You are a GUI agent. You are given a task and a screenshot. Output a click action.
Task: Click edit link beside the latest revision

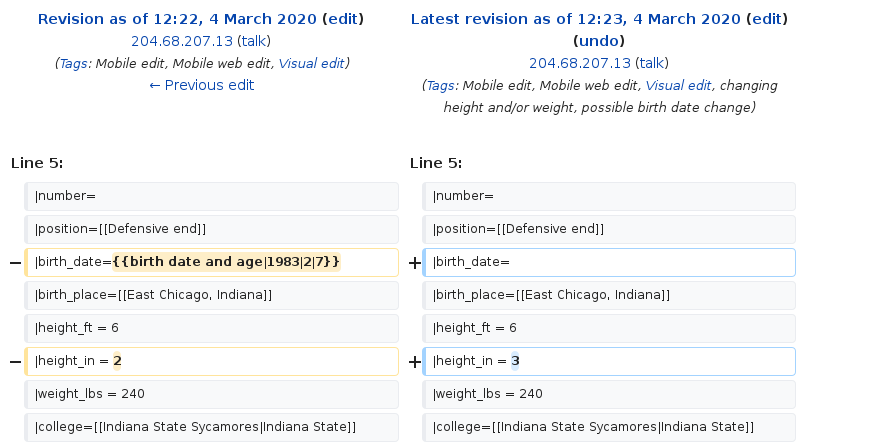point(767,19)
